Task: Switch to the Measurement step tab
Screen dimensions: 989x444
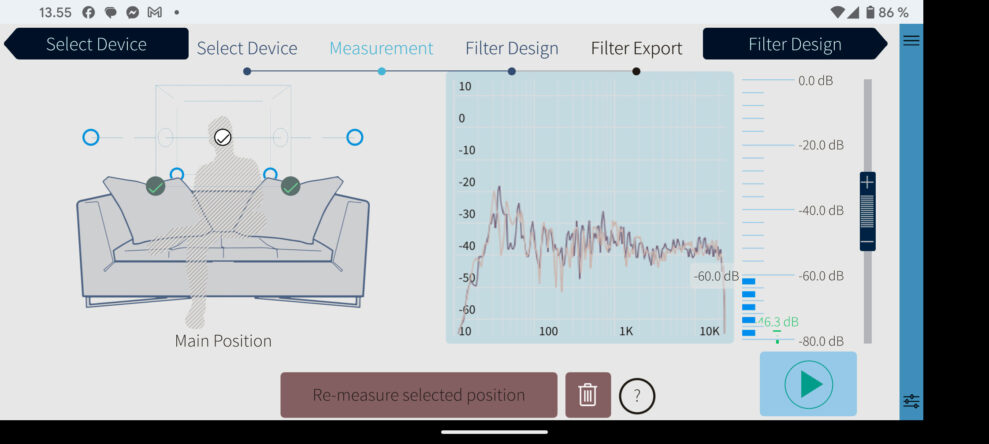Action: 381,48
